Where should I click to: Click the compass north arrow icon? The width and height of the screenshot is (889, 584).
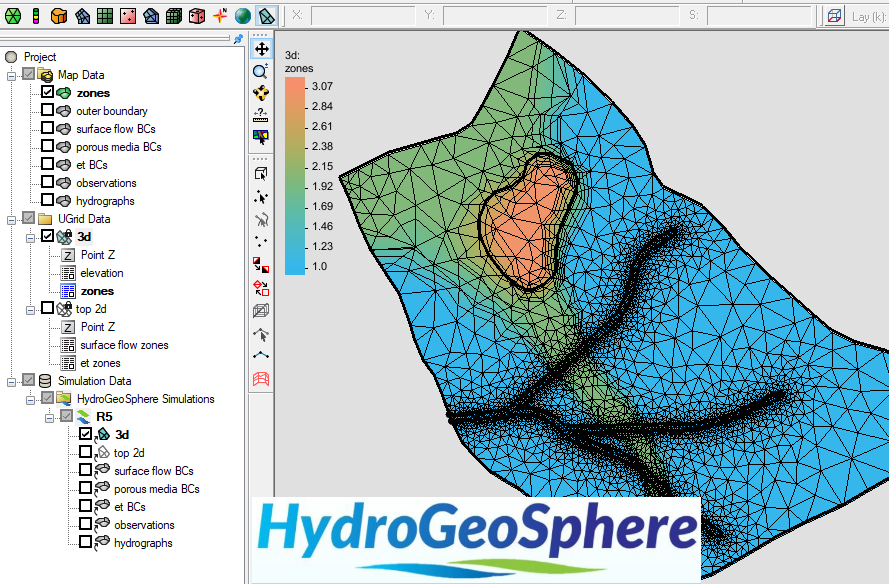220,15
